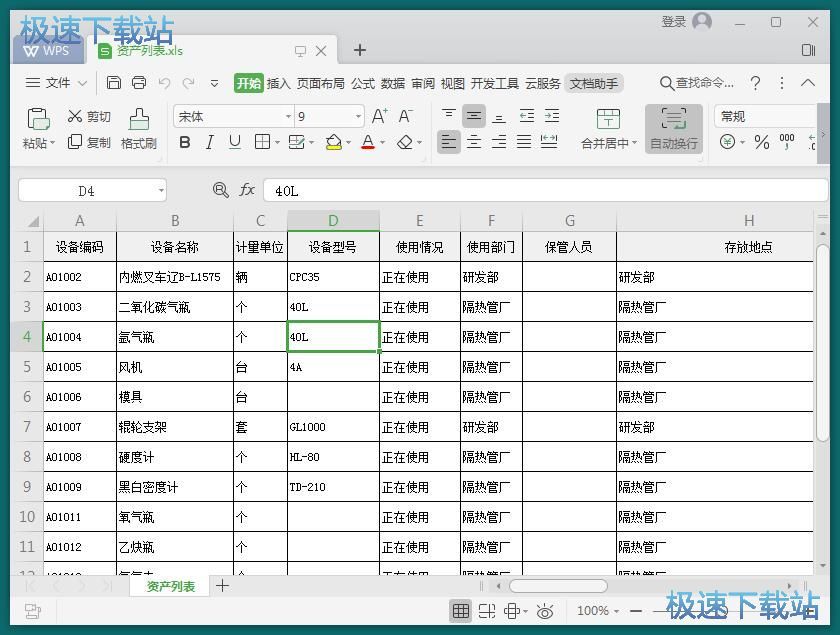This screenshot has width=840, height=635.
Task: Select the 资产列表 sheet tab
Action: 171,586
